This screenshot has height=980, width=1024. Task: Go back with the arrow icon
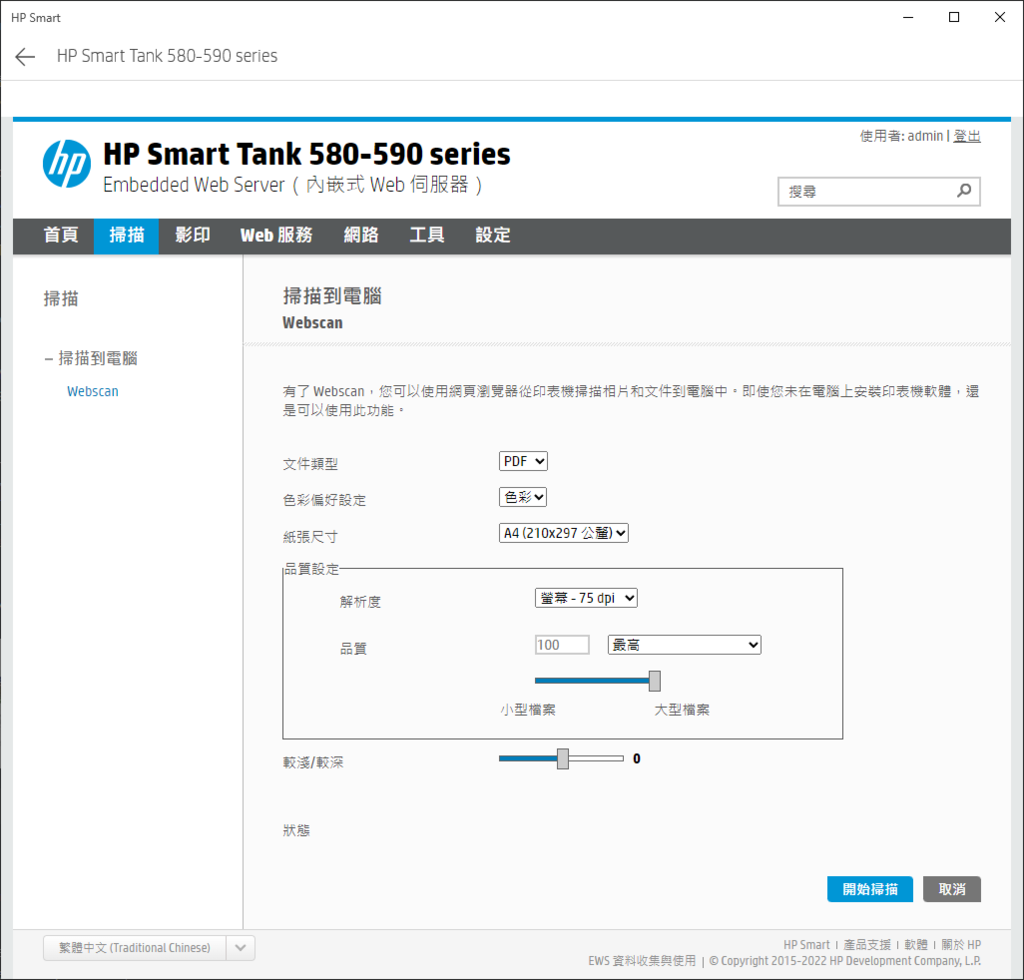[25, 57]
